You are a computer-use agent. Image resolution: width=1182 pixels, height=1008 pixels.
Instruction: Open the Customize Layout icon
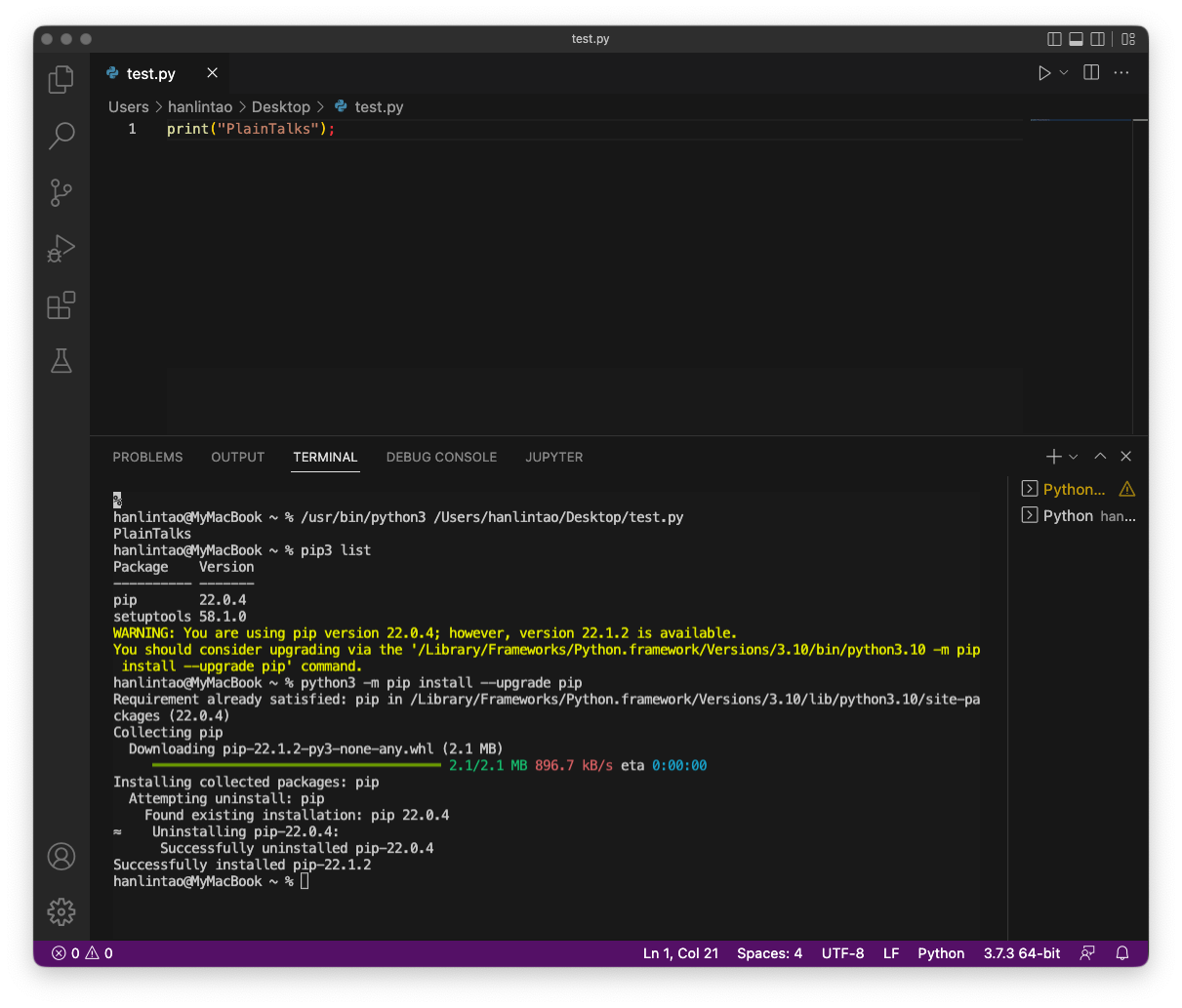point(1128,39)
